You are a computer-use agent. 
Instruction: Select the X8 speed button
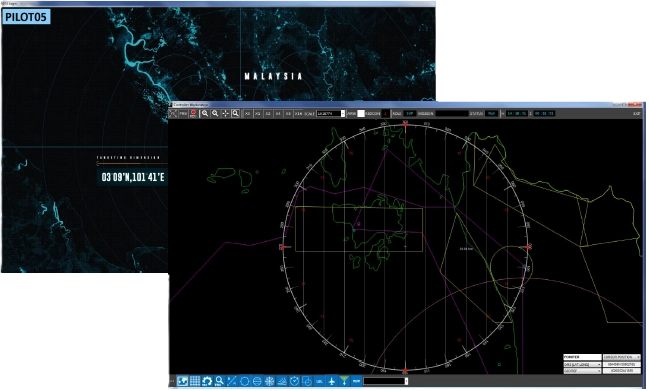click(x=288, y=113)
